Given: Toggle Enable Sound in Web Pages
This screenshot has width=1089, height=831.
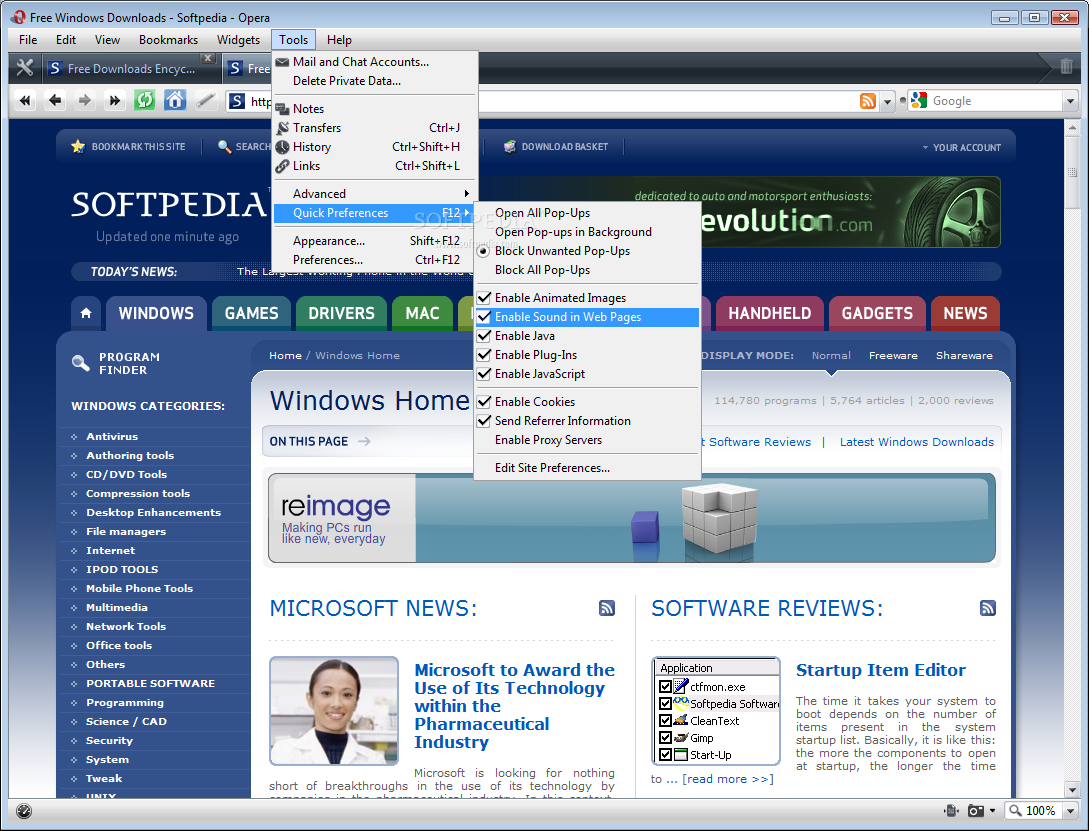Looking at the screenshot, I should [588, 317].
